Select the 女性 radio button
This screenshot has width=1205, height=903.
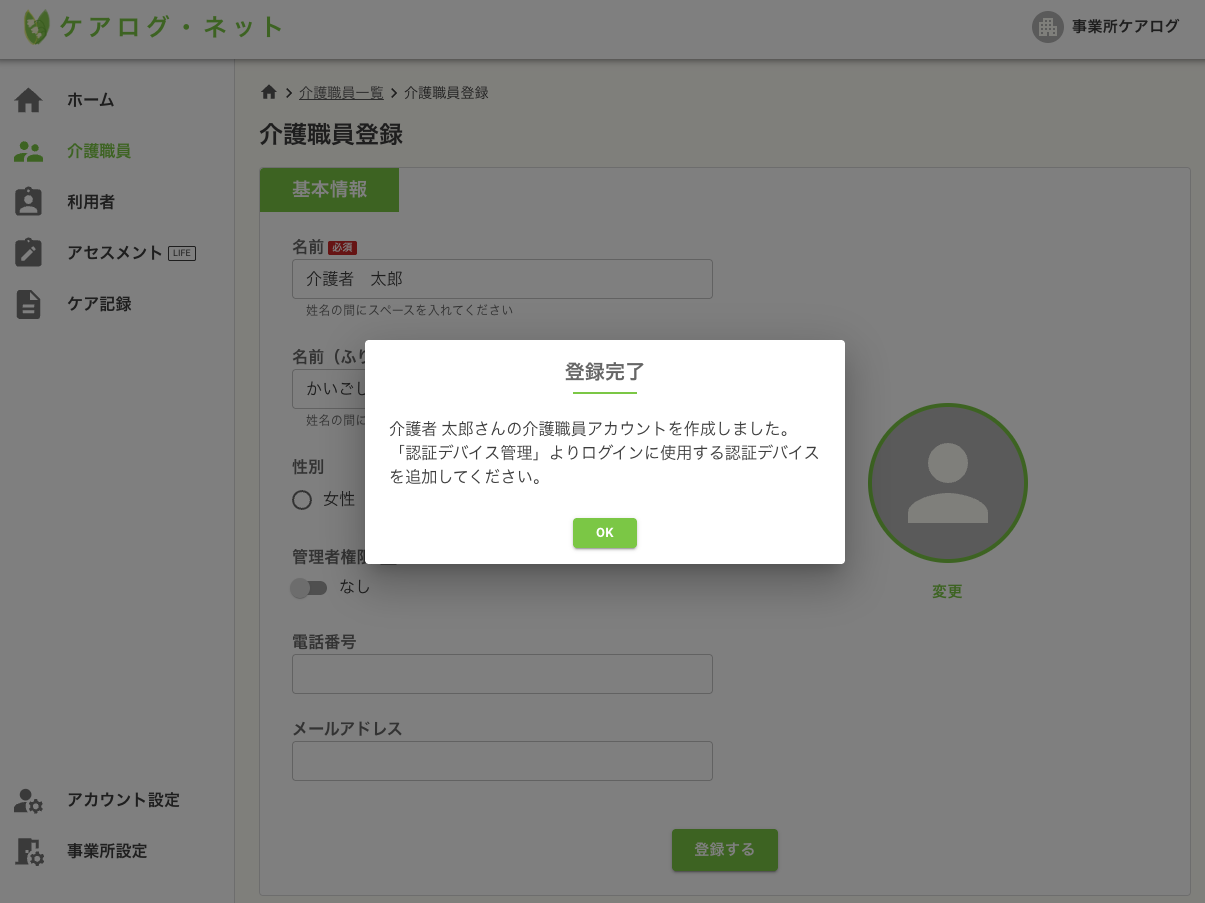point(302,500)
